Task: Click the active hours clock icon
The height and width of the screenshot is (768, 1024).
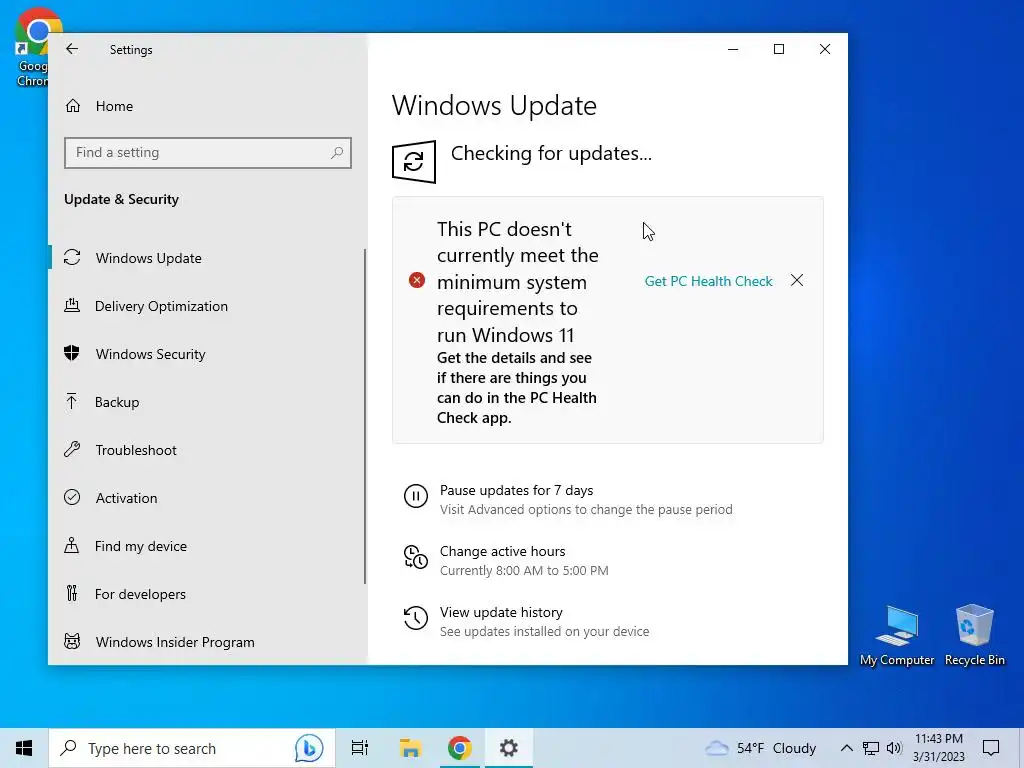Action: pyautogui.click(x=416, y=557)
